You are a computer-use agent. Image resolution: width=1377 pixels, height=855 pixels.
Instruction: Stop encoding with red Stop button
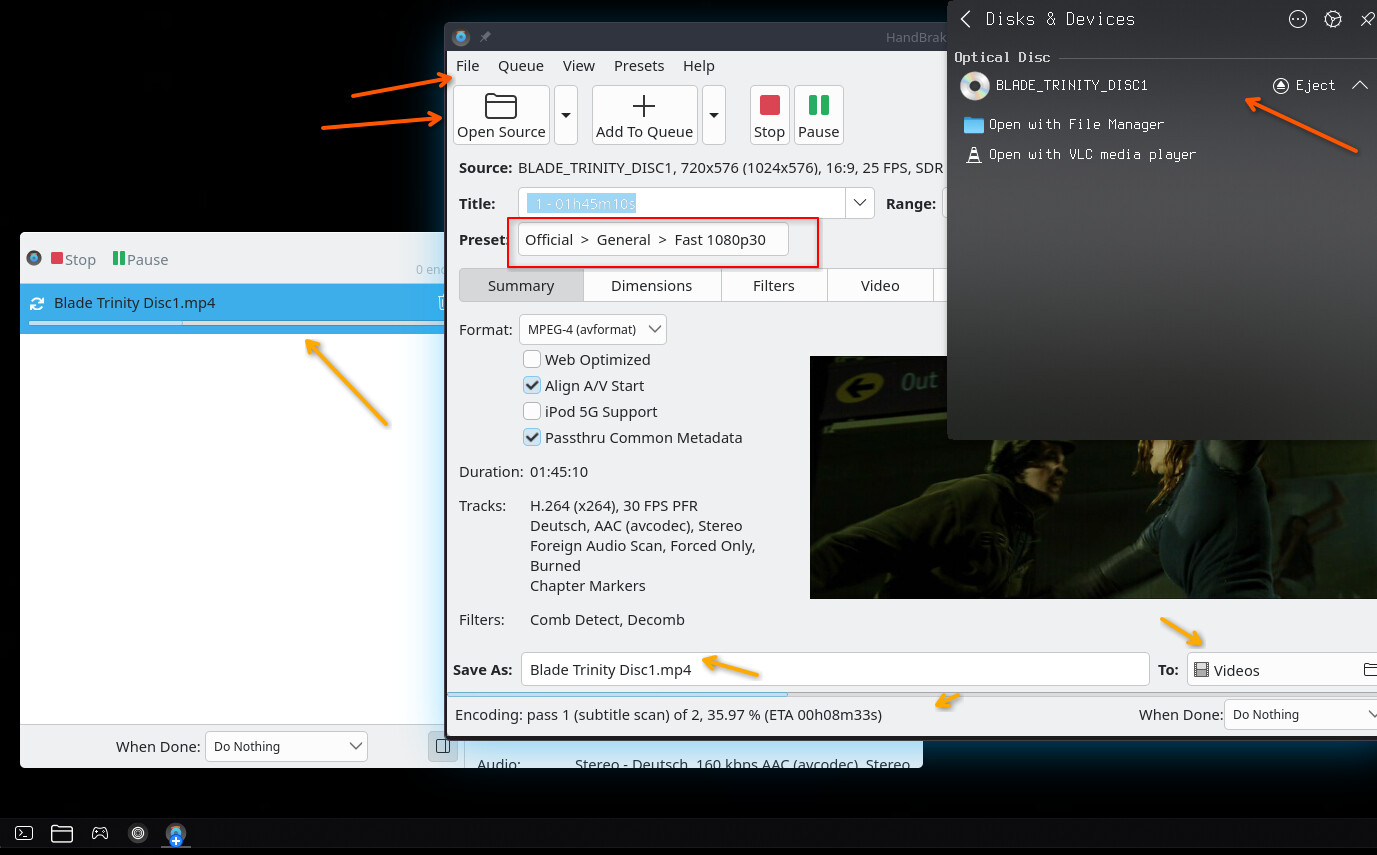coord(769,114)
